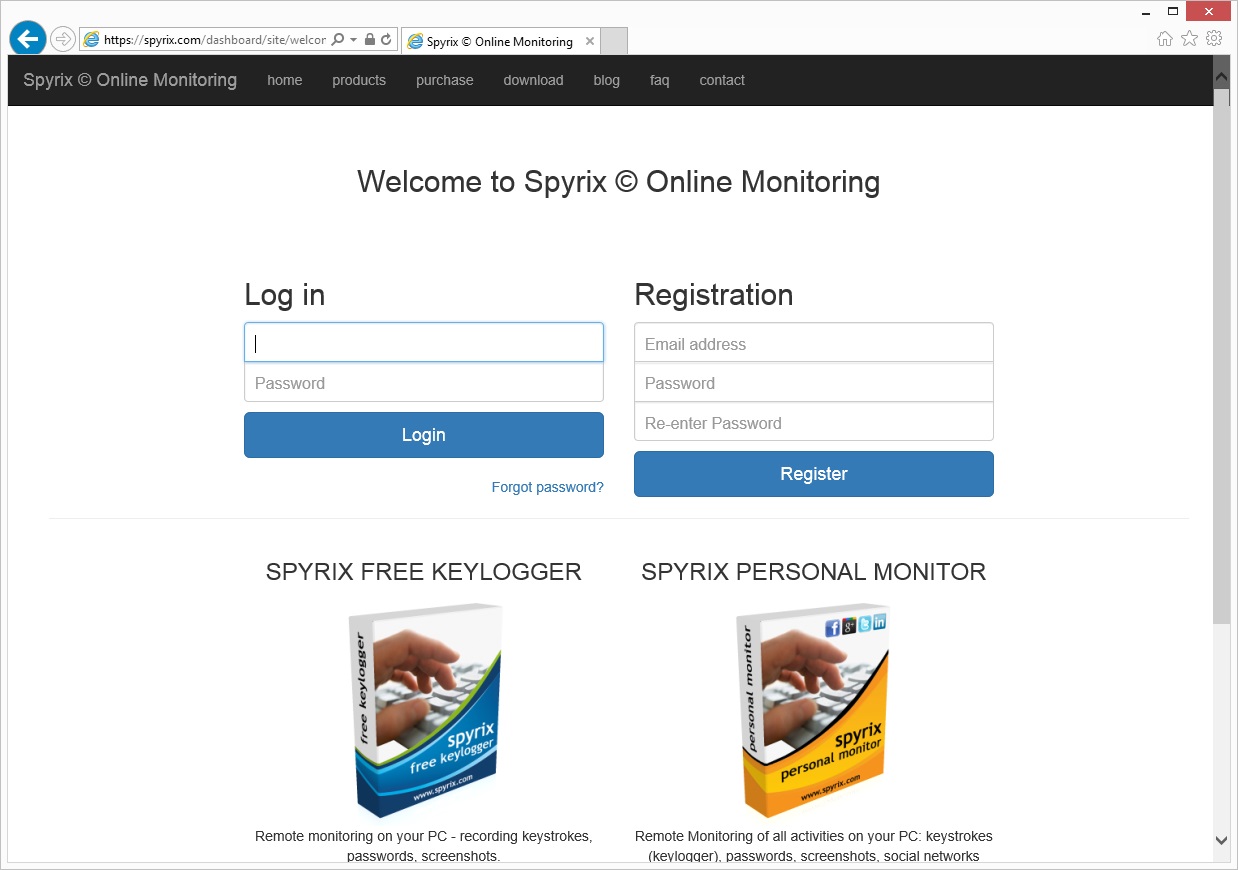Visit the blog menu link
Screen dimensions: 1238x870
pyautogui.click(x=606, y=80)
